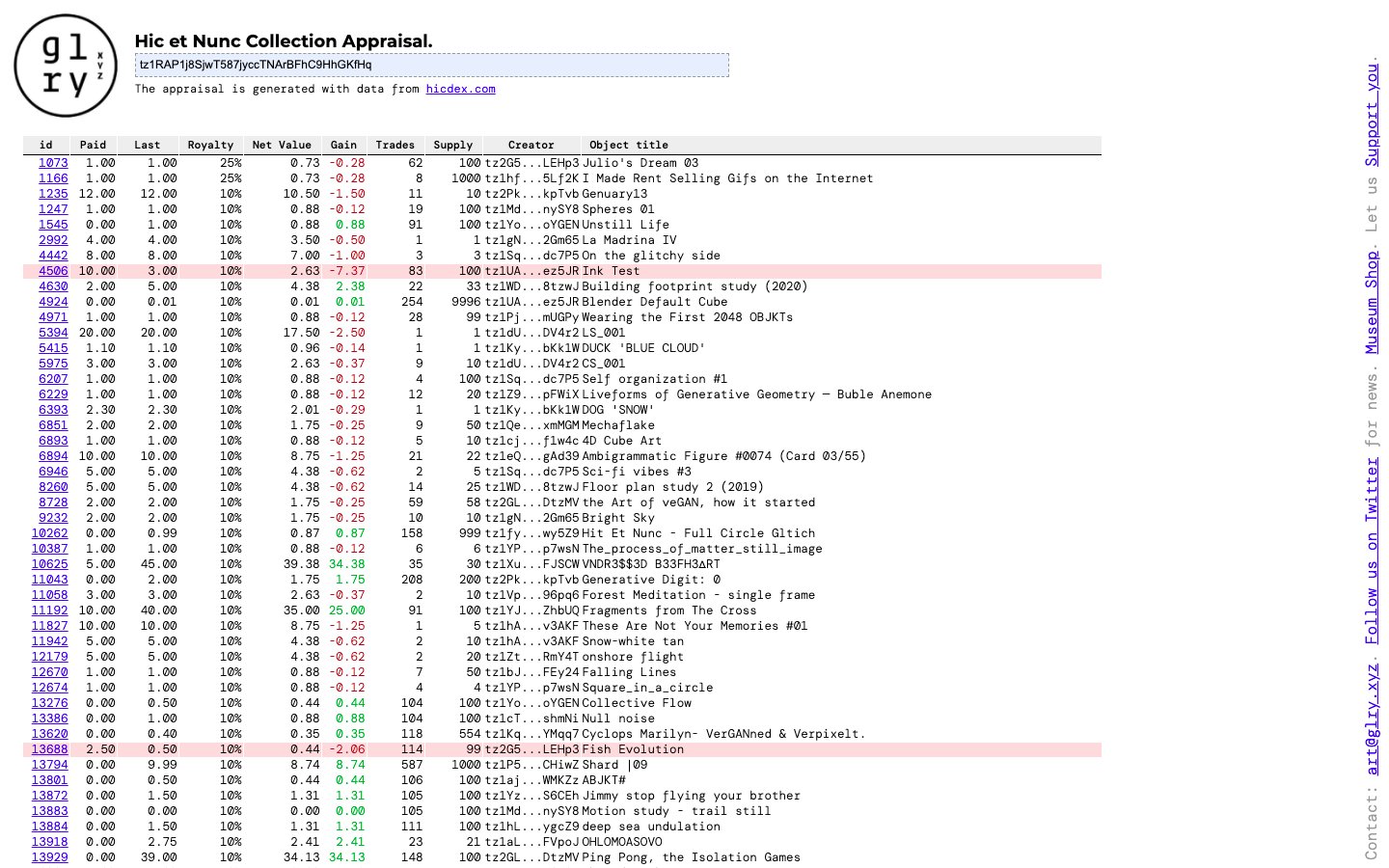
Task: Open object id 11192 link
Action: [50, 610]
